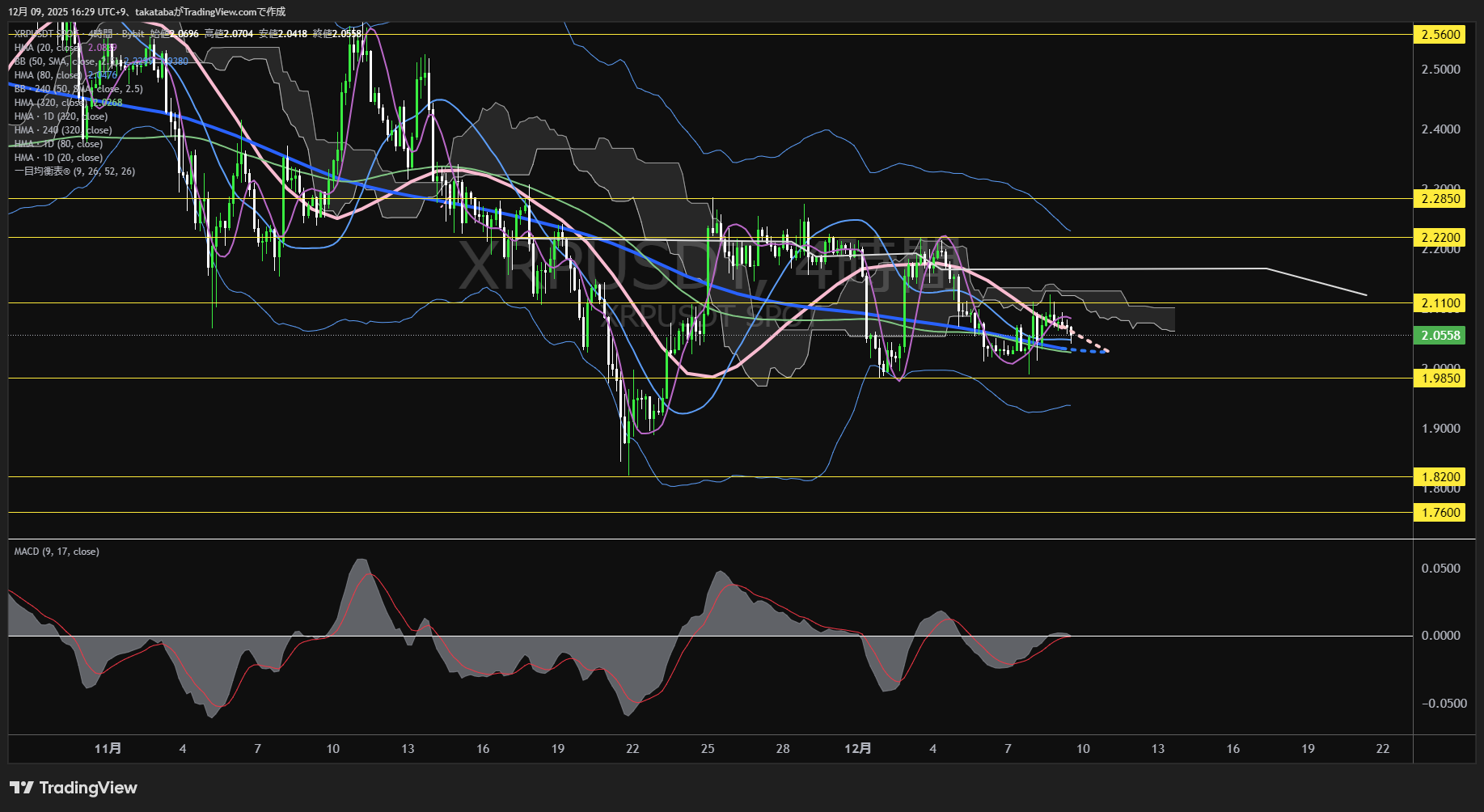Select the 0.0000 zero level on MACD scale
Viewport: 1484px width, 812px height.
(1440, 636)
